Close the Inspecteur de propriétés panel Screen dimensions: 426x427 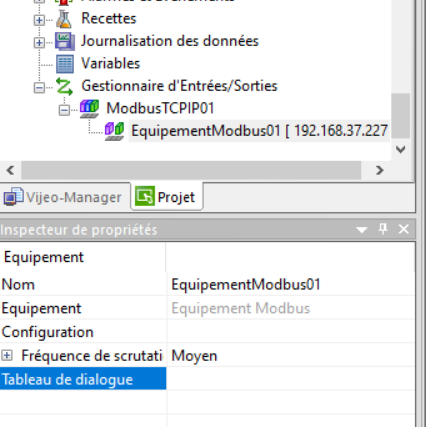tap(404, 229)
